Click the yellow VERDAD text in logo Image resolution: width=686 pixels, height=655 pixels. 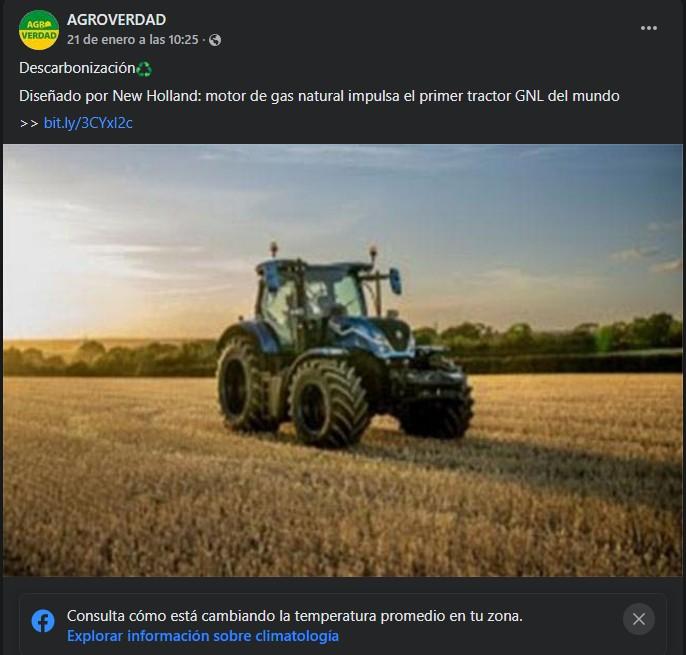(x=39, y=35)
